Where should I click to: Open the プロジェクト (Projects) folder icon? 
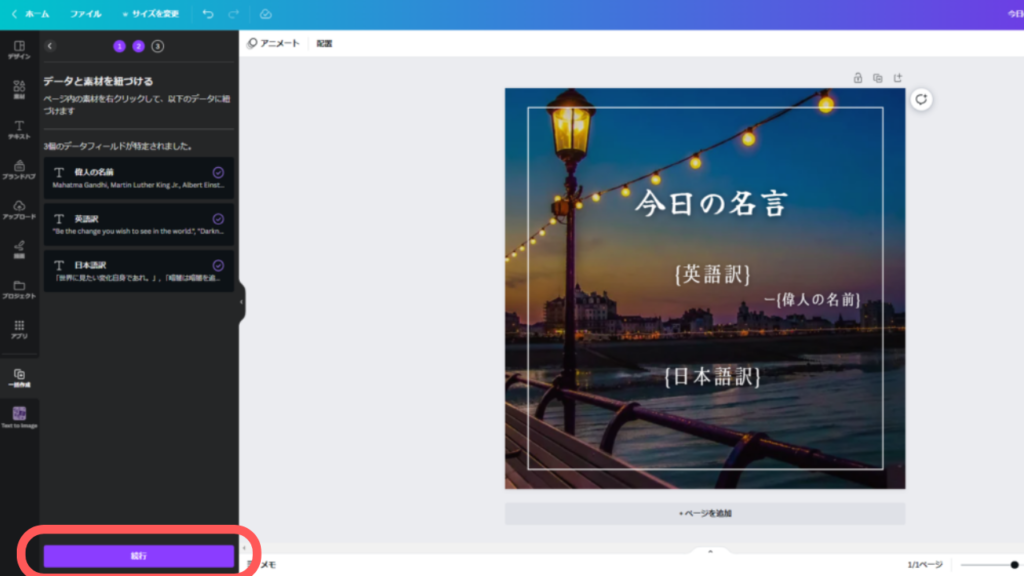(19, 290)
